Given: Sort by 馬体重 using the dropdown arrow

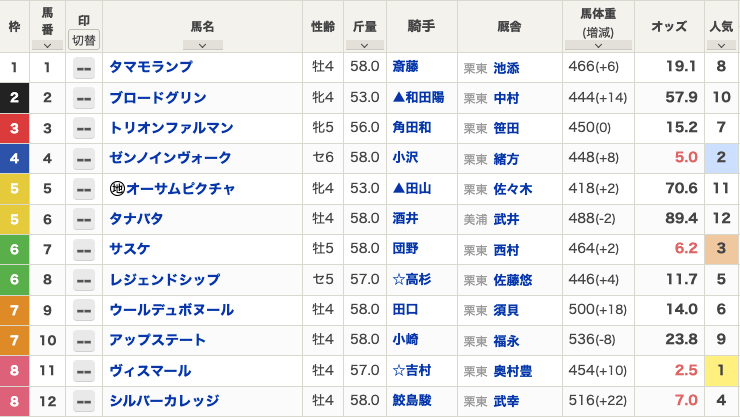Looking at the screenshot, I should point(598,45).
